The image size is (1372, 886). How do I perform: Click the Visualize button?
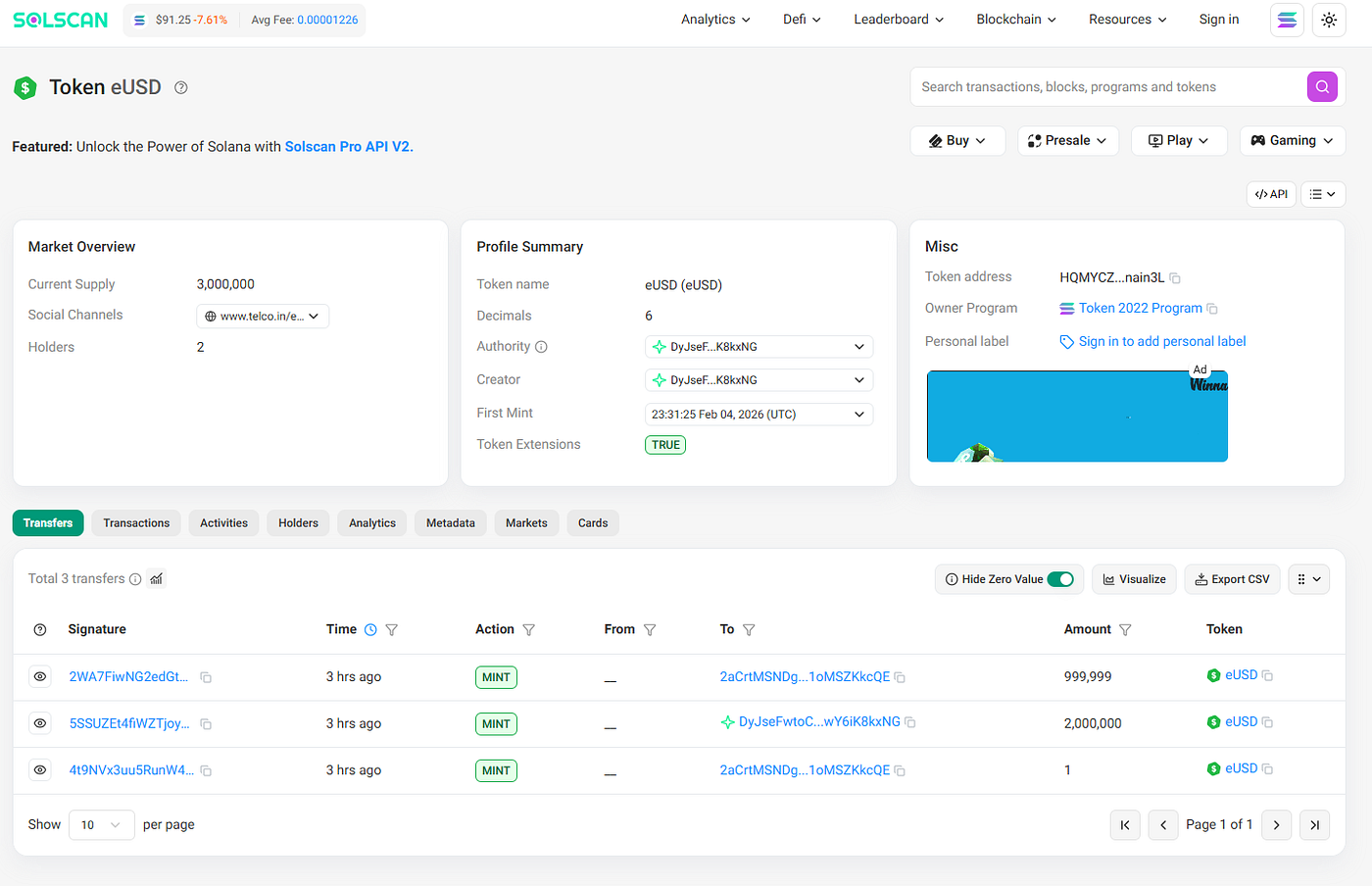[x=1134, y=579]
